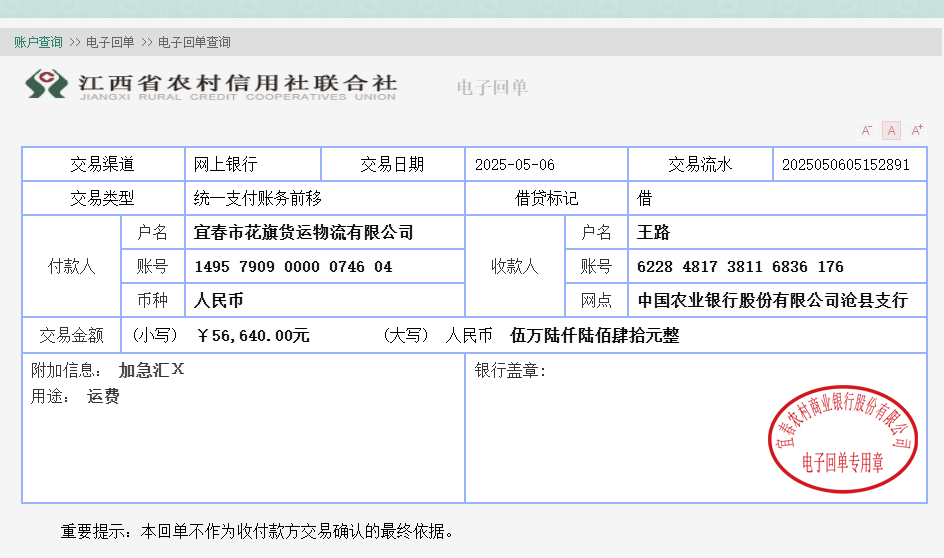
Task: Click the 银行盖章 label
Action: (x=510, y=370)
